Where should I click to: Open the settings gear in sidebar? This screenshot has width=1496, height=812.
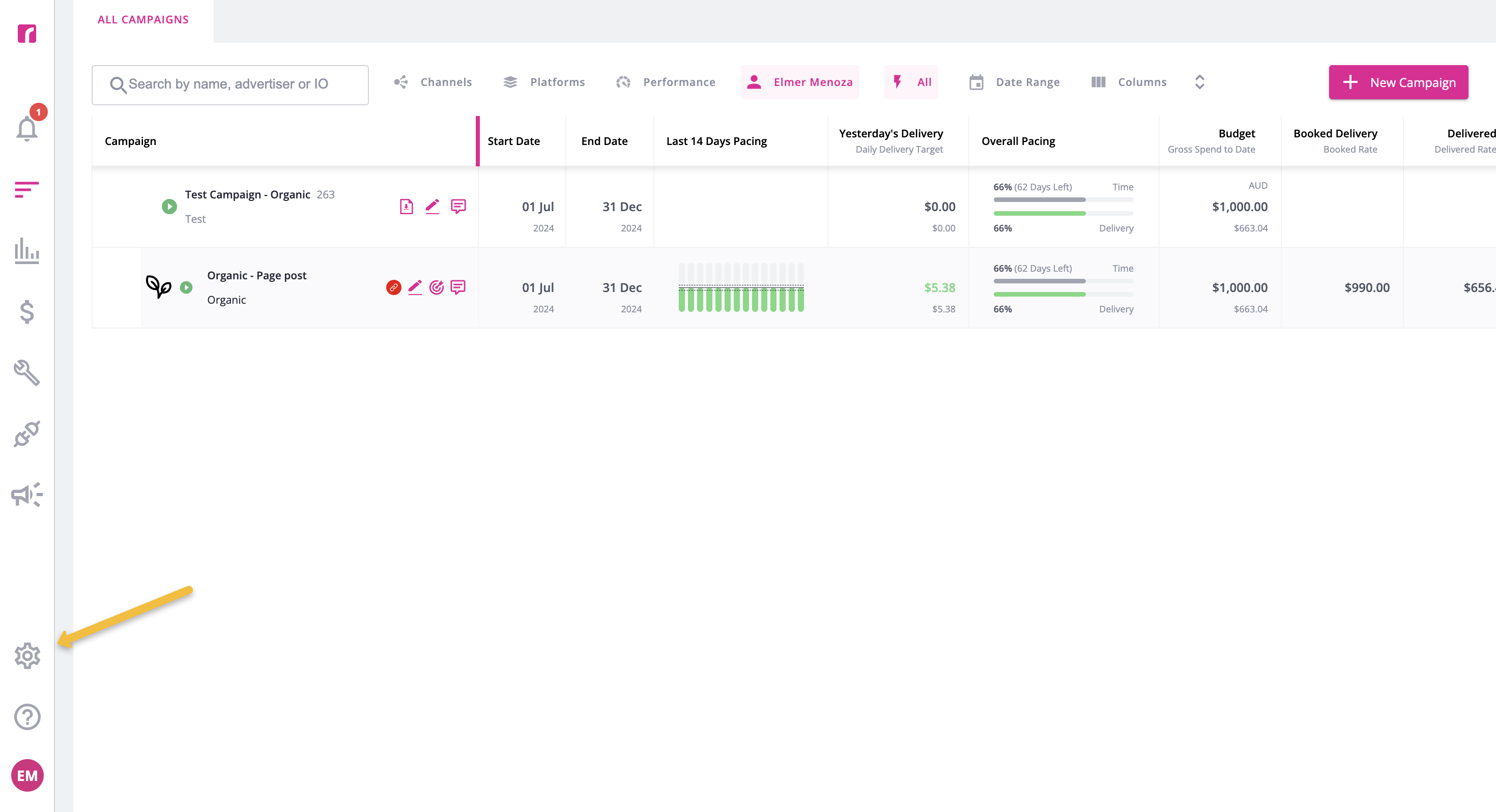(26, 656)
